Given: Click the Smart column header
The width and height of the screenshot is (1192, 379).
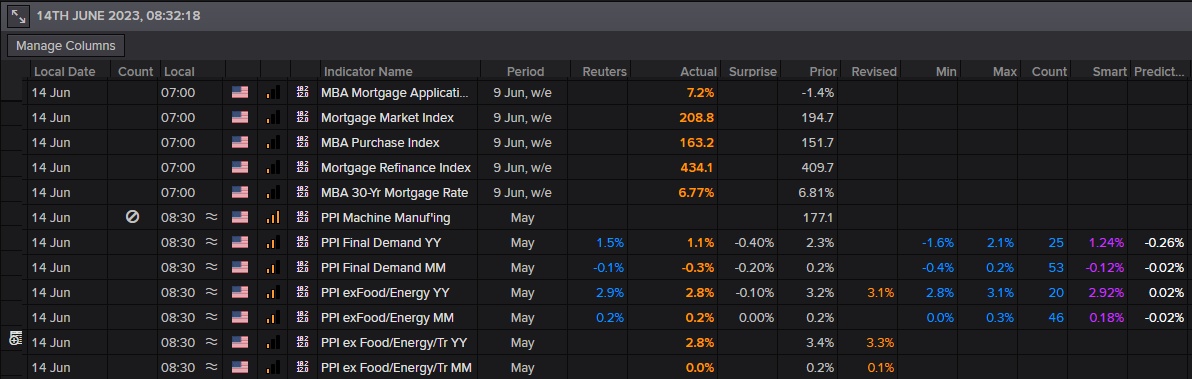Looking at the screenshot, I should [1109, 71].
